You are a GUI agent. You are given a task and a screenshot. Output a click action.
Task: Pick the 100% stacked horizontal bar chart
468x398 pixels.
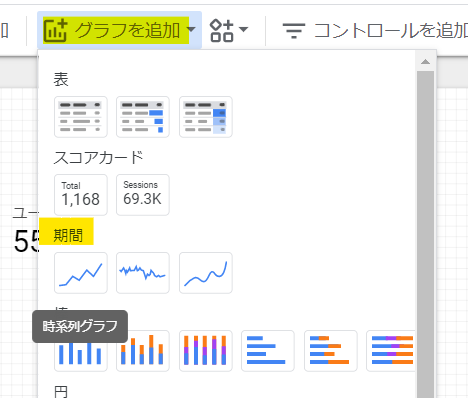pyautogui.click(x=391, y=351)
